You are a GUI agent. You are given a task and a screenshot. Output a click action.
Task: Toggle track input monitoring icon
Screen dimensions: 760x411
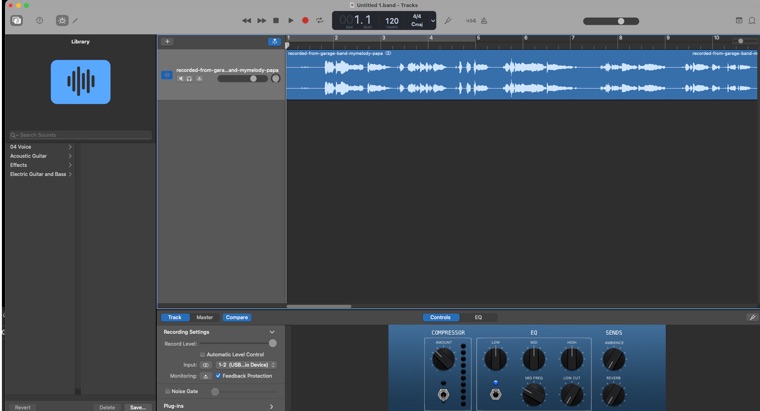tap(199, 79)
